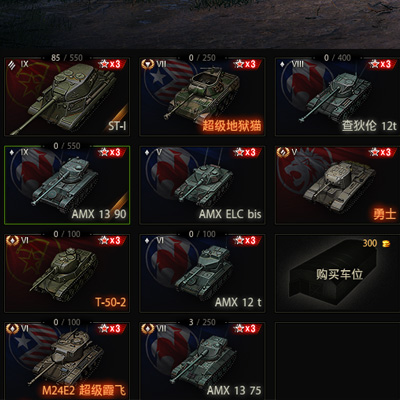
Task: Click x3 bonus badge on ST-I
Action: (111, 64)
